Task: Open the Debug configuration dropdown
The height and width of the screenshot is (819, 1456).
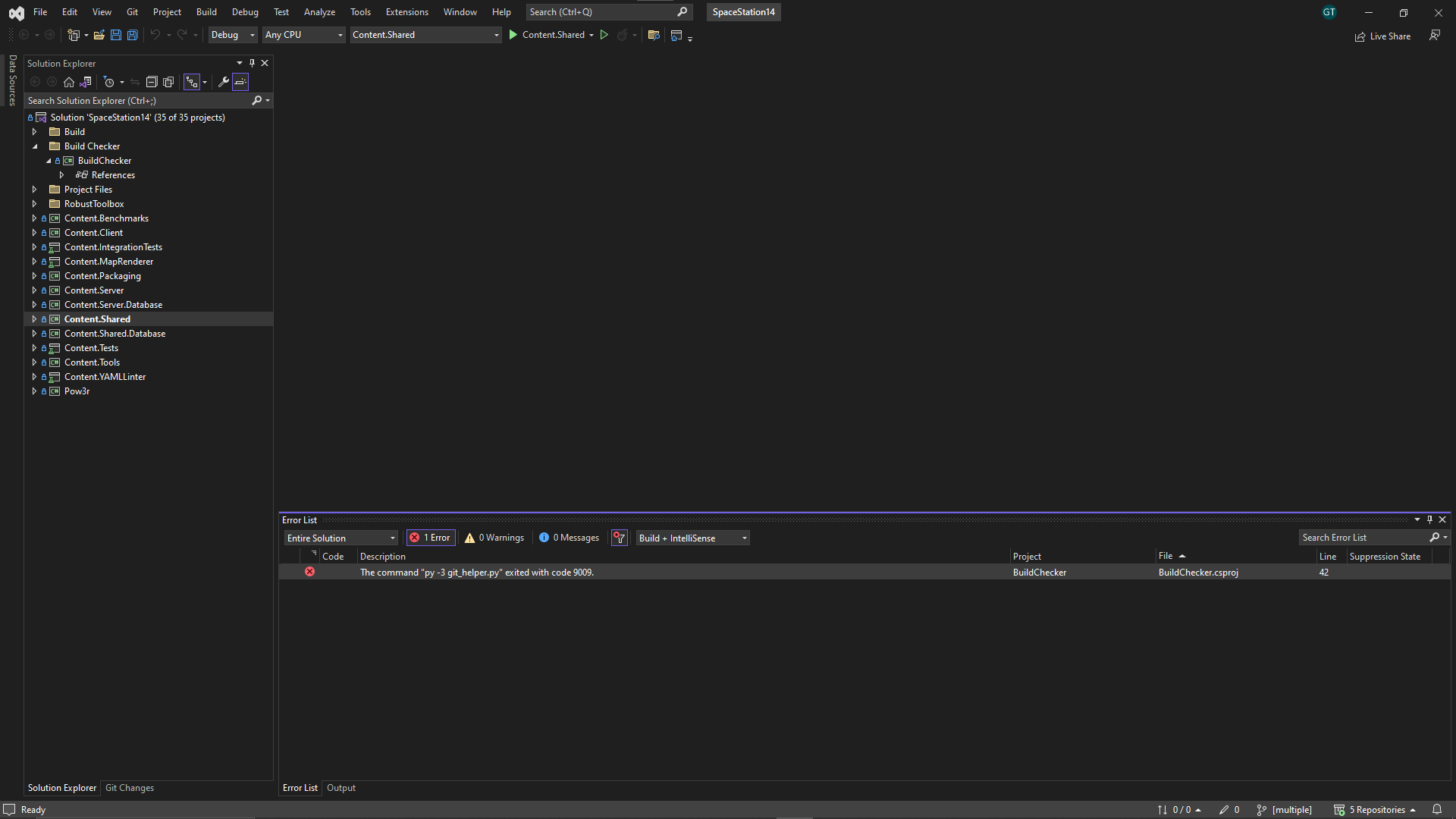Action: pyautogui.click(x=233, y=35)
